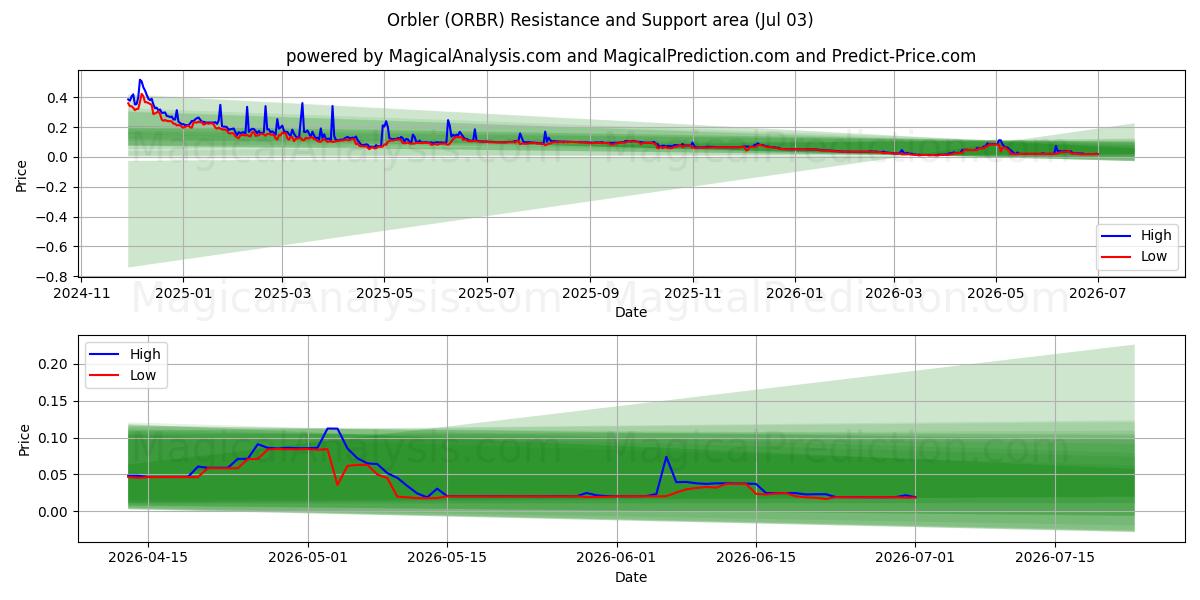Screen dimensions: 1200x600
Task: Click the top chart 'Price' axis label
Action: click(x=22, y=175)
